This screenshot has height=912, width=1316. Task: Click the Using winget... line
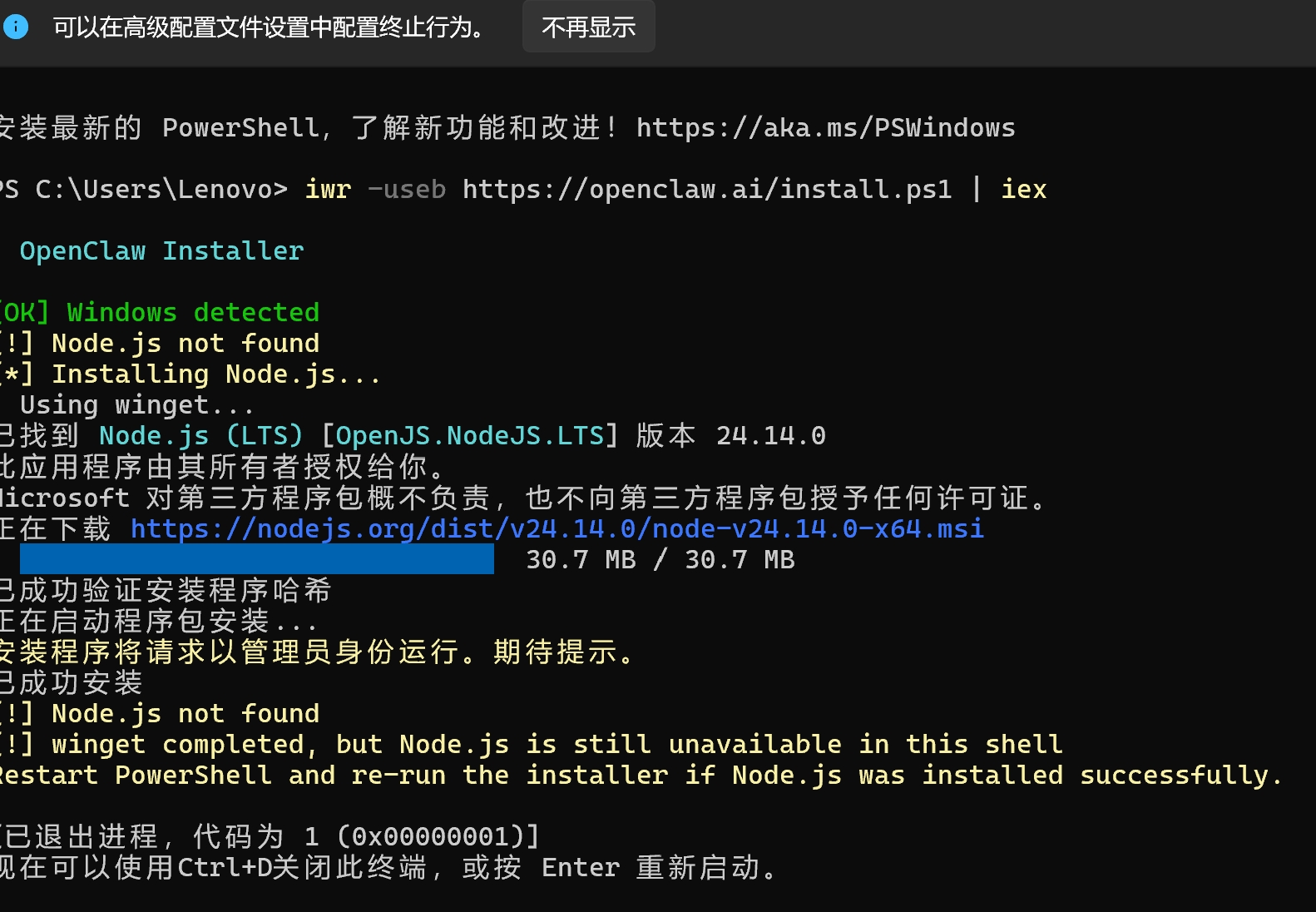click(x=136, y=405)
